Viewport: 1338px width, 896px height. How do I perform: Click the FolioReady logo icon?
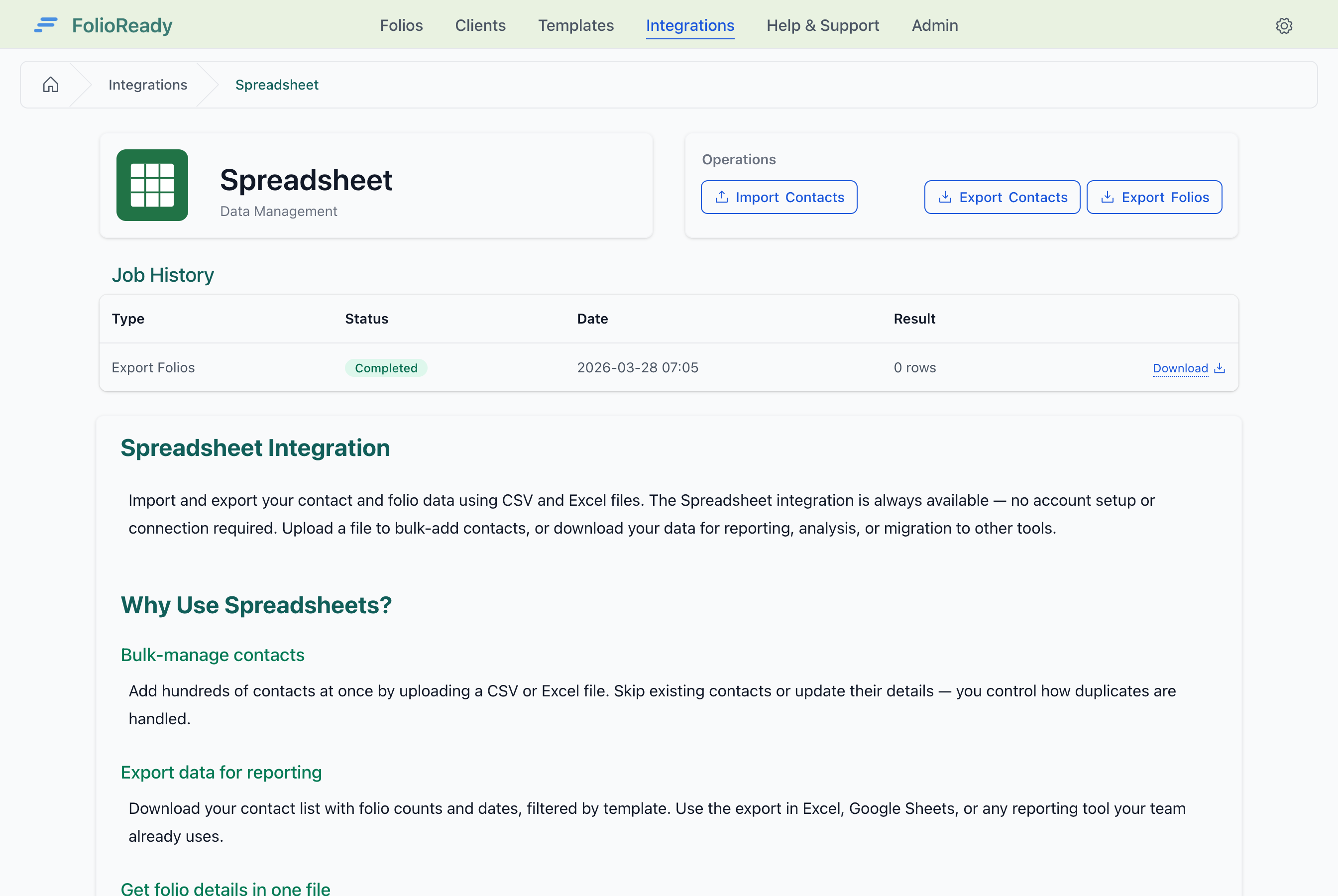point(46,25)
